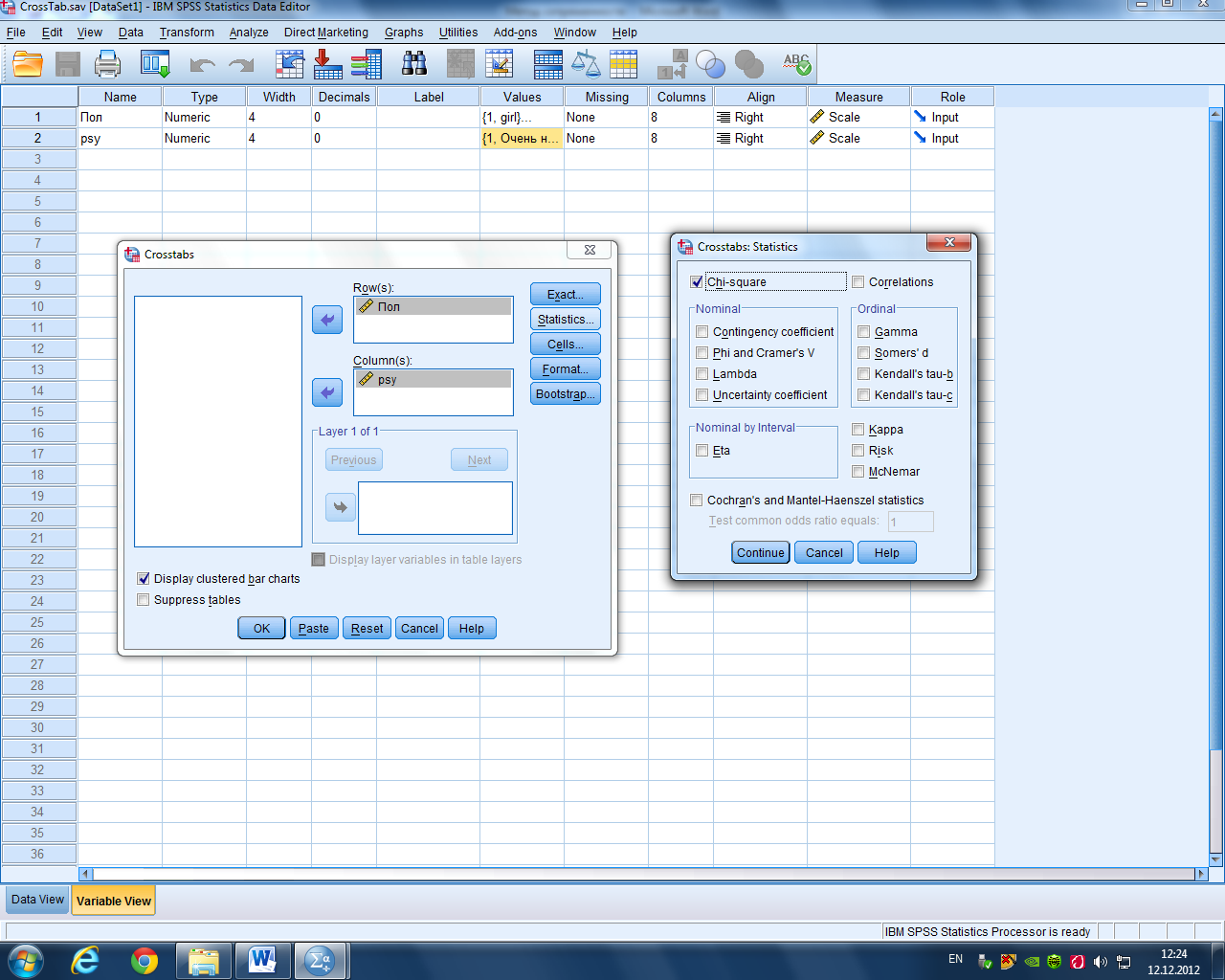The image size is (1225, 980).
Task: Enable Cochran's and Mantel-Haenszel statistics
Action: [697, 501]
